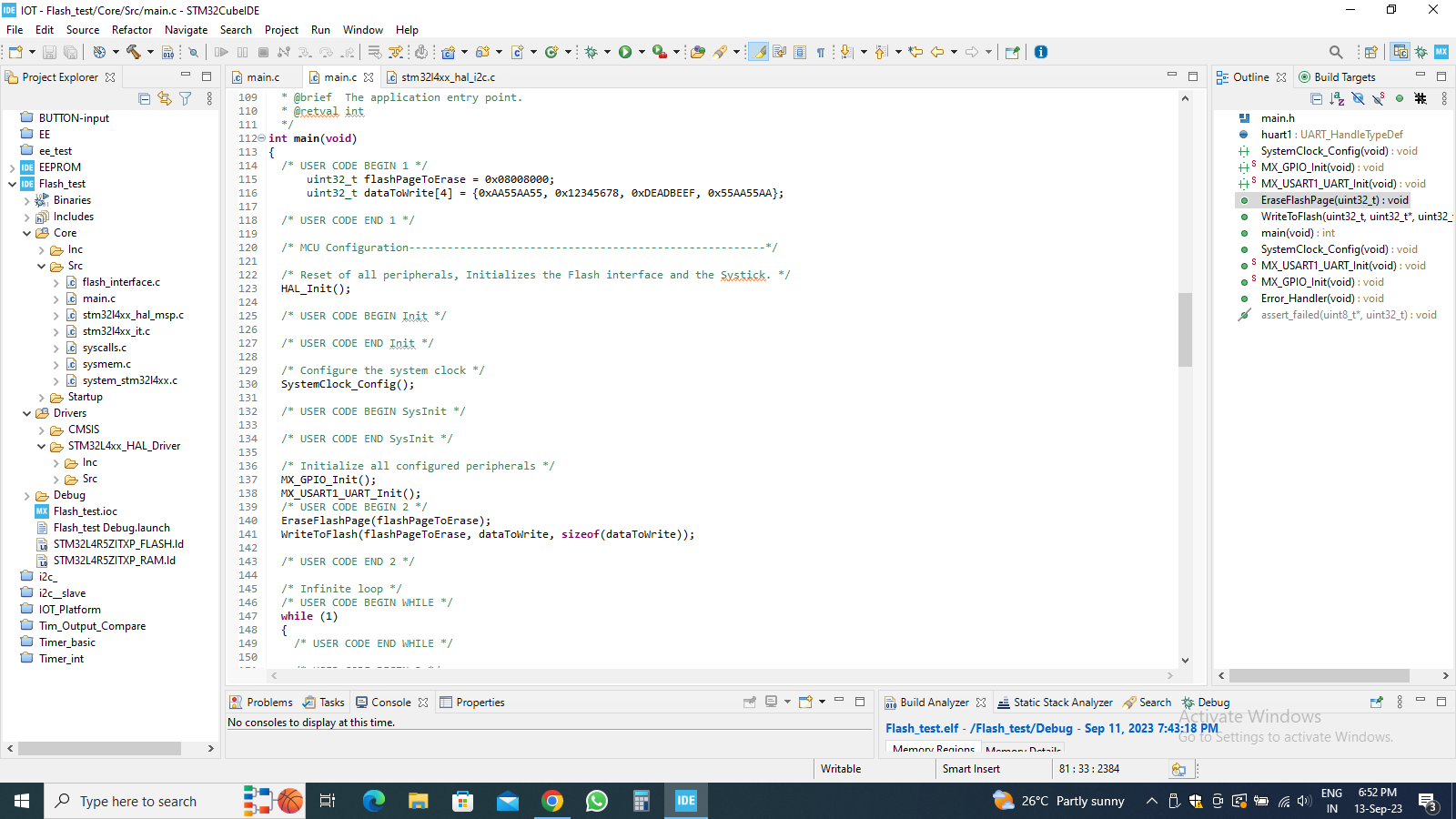Open Google Chrome from the taskbar
The height and width of the screenshot is (819, 1456).
point(552,801)
